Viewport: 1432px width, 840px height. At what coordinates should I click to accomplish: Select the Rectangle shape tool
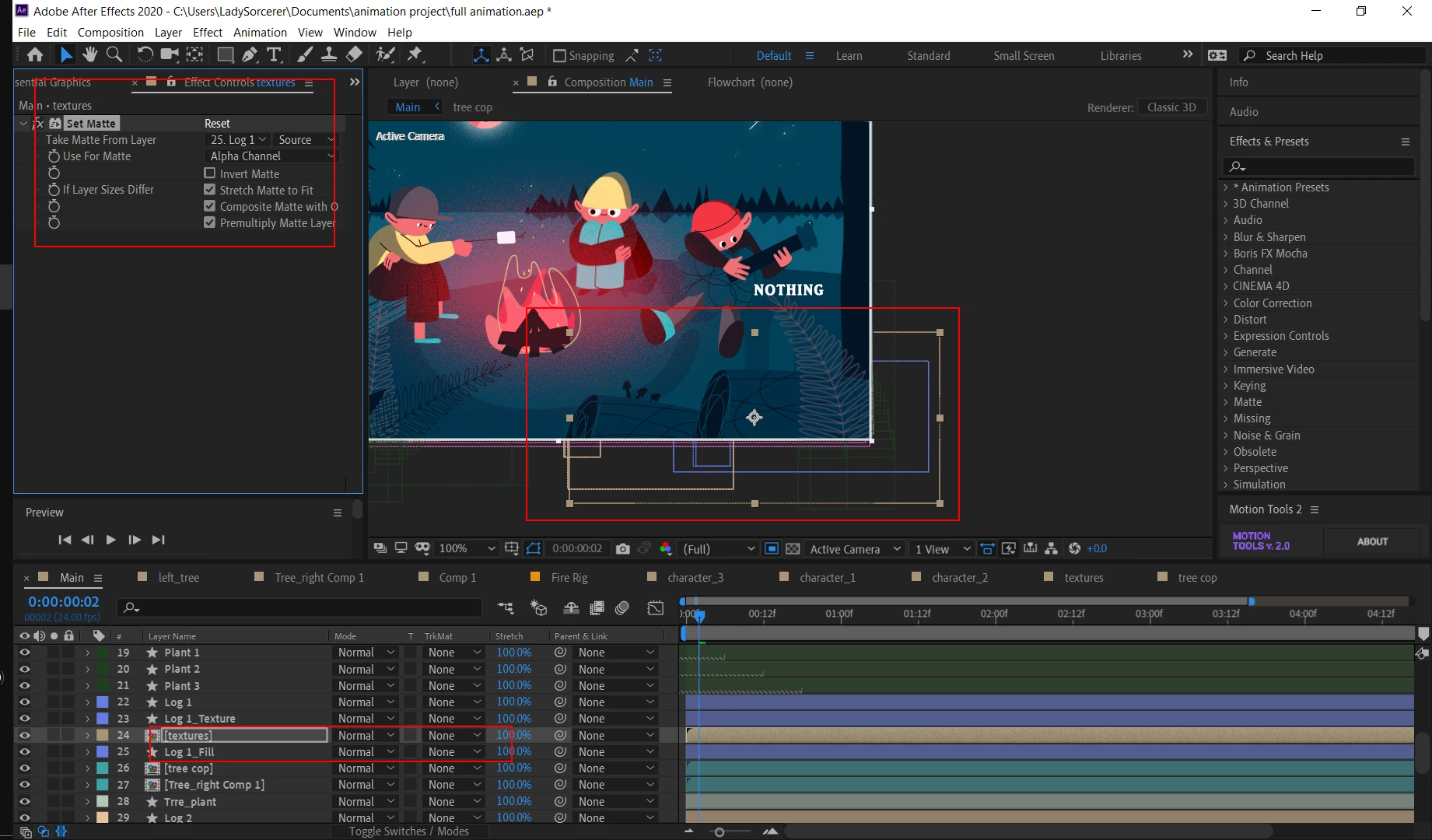click(225, 54)
